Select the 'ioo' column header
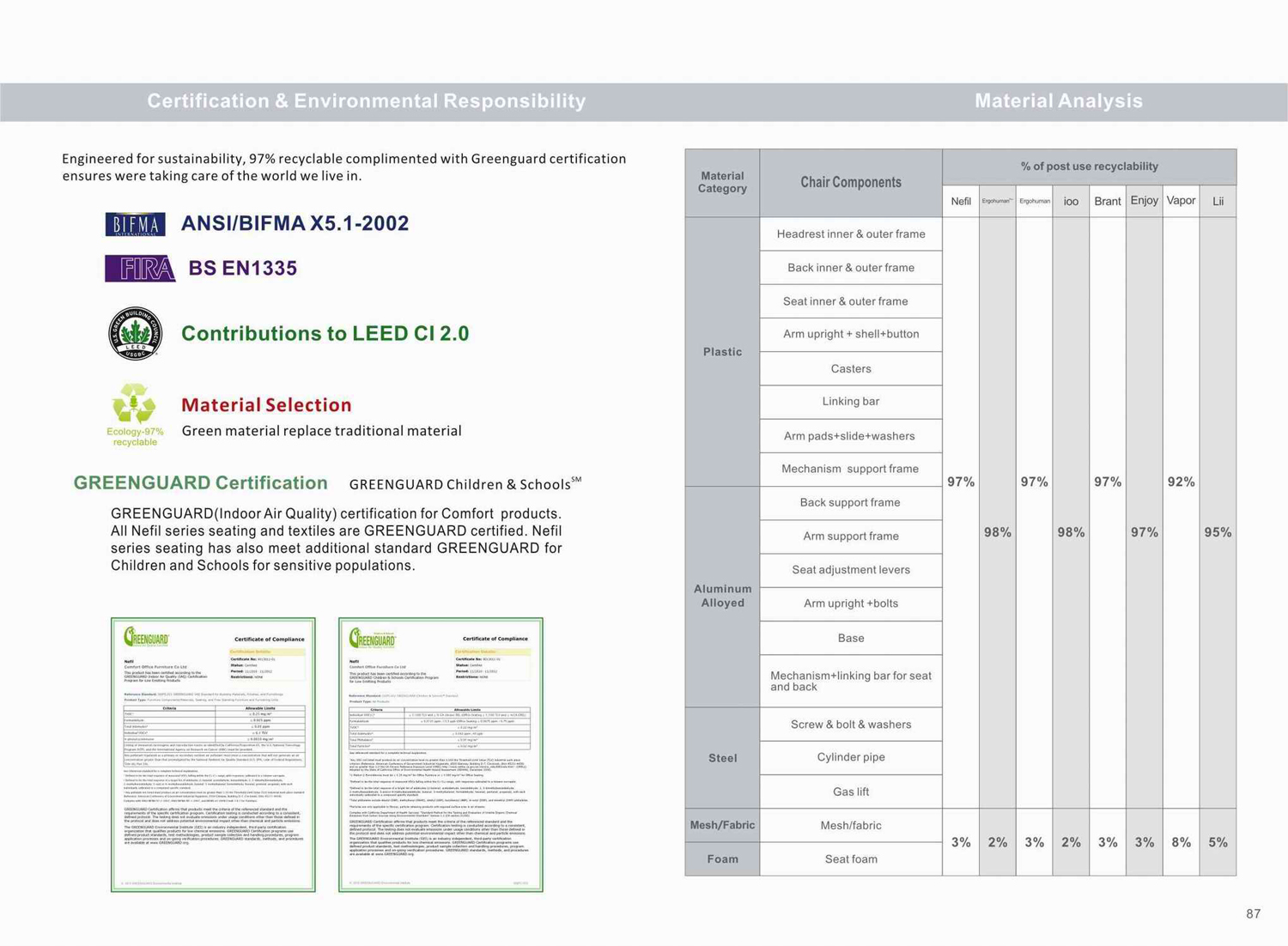This screenshot has height=946, width=1288. click(1071, 201)
